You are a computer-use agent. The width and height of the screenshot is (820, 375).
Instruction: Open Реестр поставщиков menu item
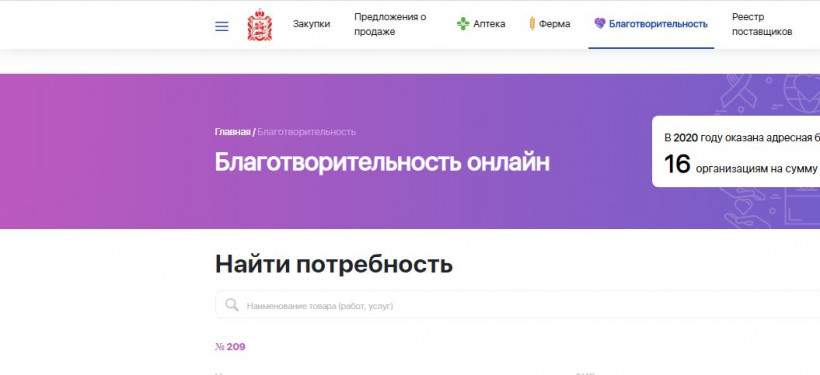click(x=762, y=24)
